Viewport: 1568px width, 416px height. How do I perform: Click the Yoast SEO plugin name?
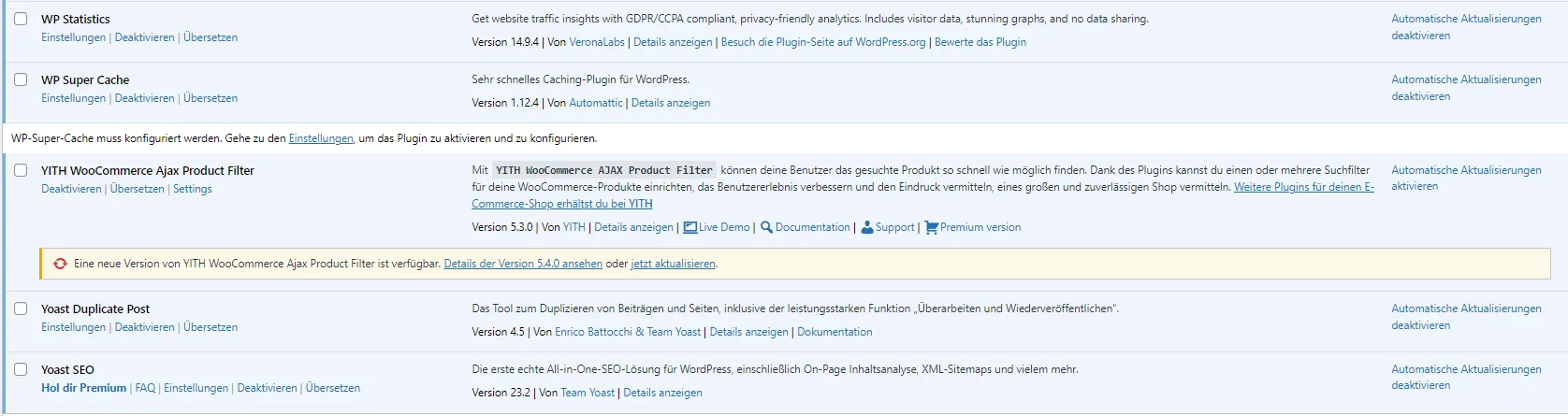(67, 369)
